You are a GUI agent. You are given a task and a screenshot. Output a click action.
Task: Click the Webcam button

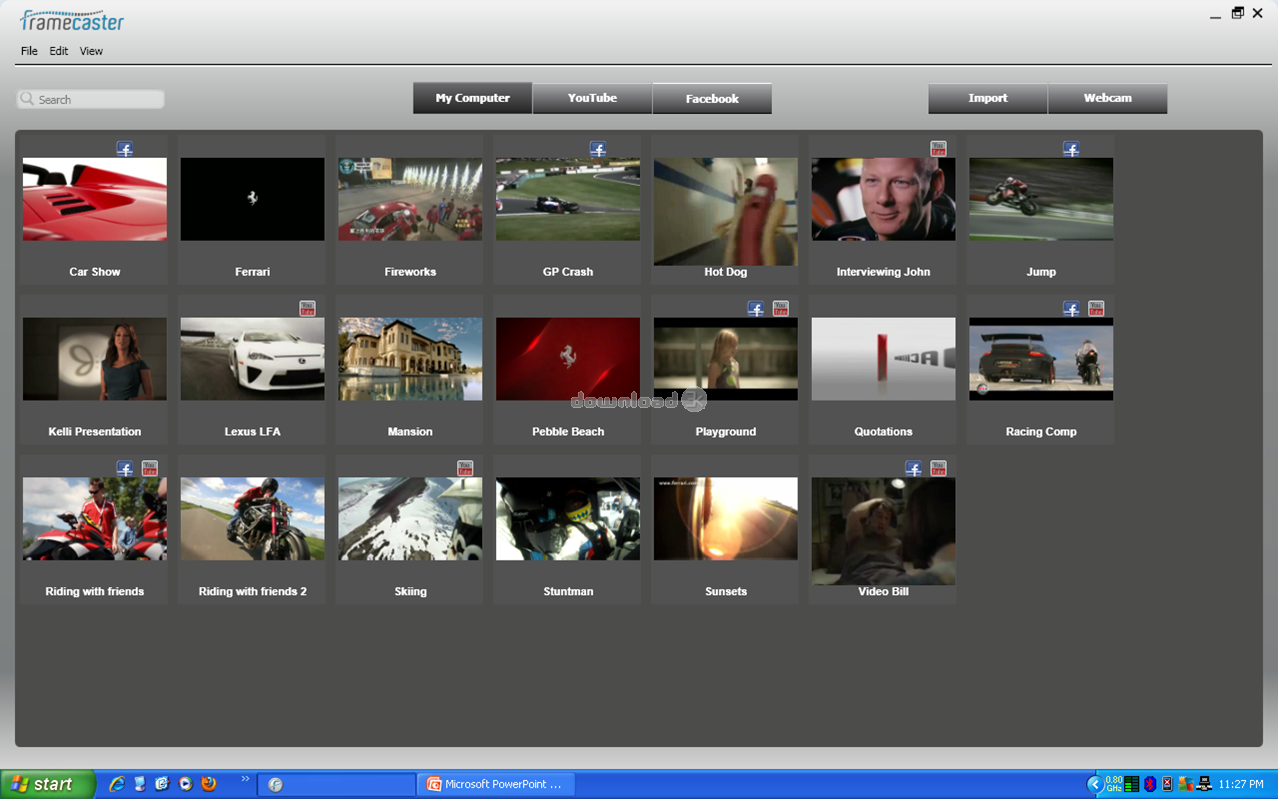tap(1108, 98)
